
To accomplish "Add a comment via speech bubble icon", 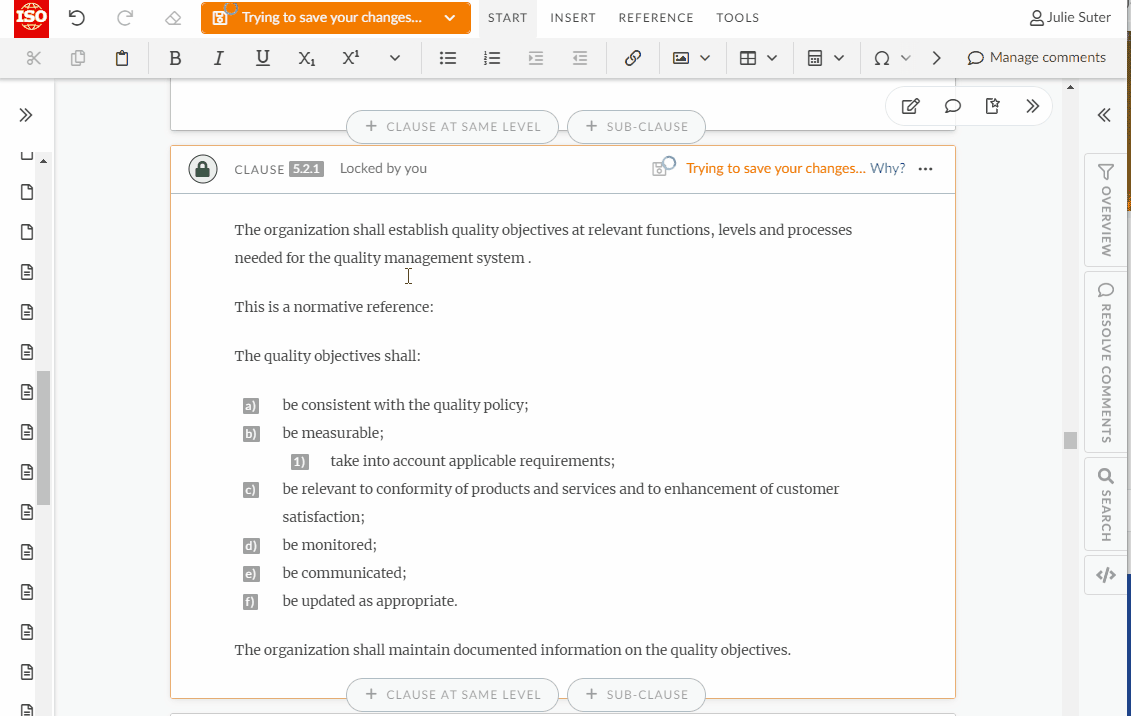I will coord(952,107).
